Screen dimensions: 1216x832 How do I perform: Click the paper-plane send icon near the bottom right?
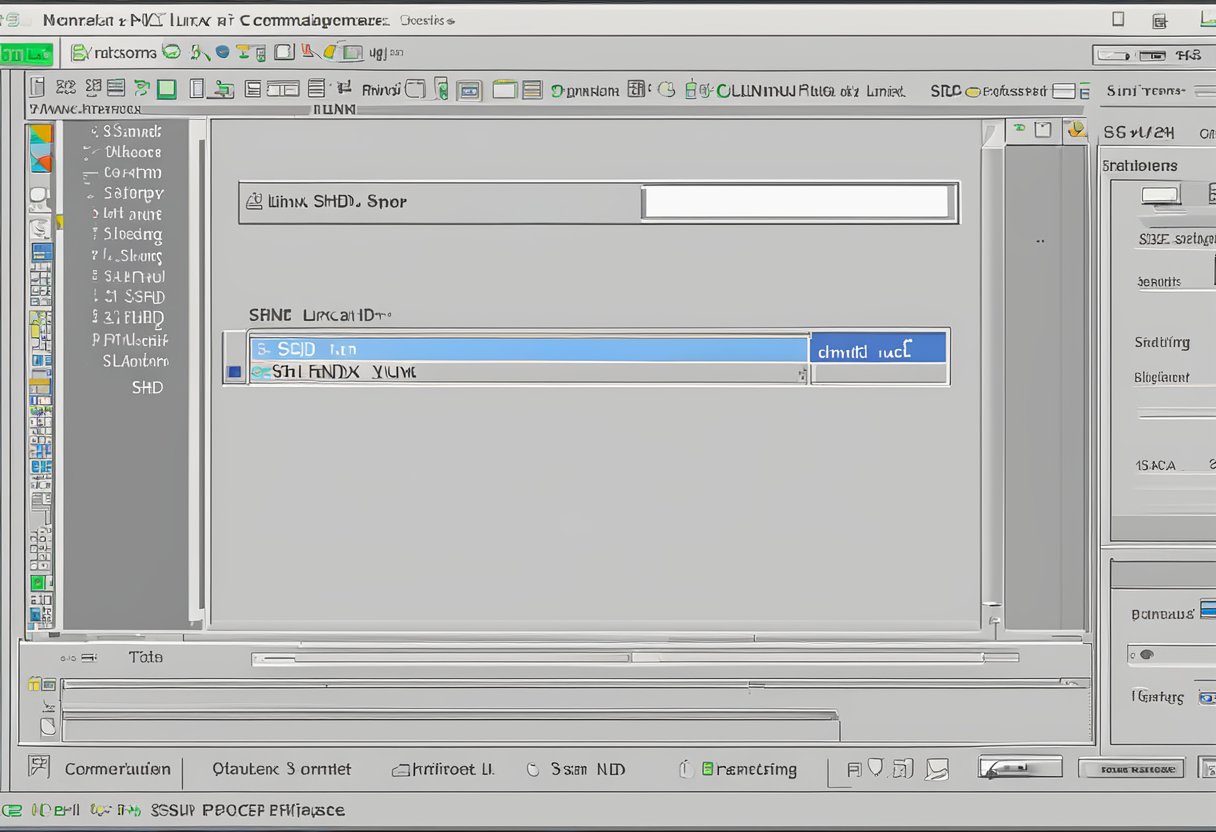point(933,770)
